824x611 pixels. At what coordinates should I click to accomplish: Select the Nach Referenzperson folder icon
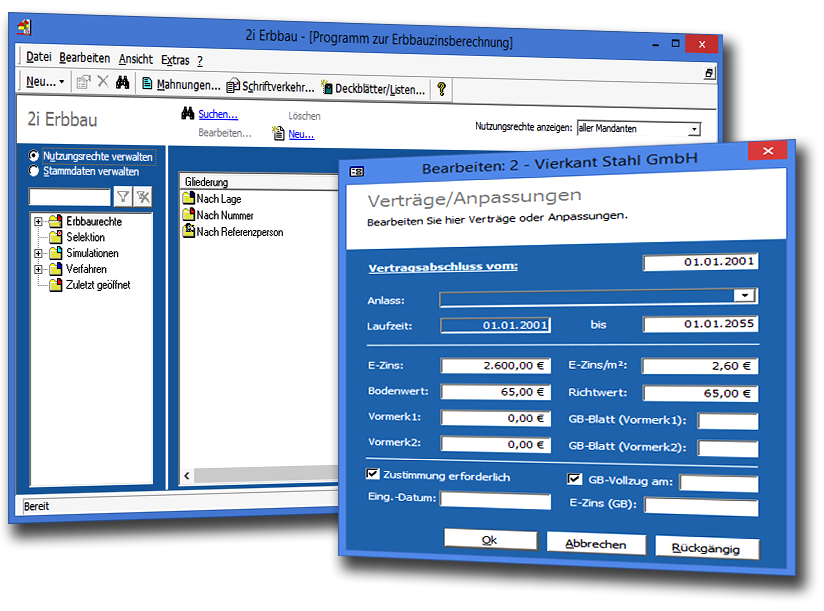pos(188,232)
